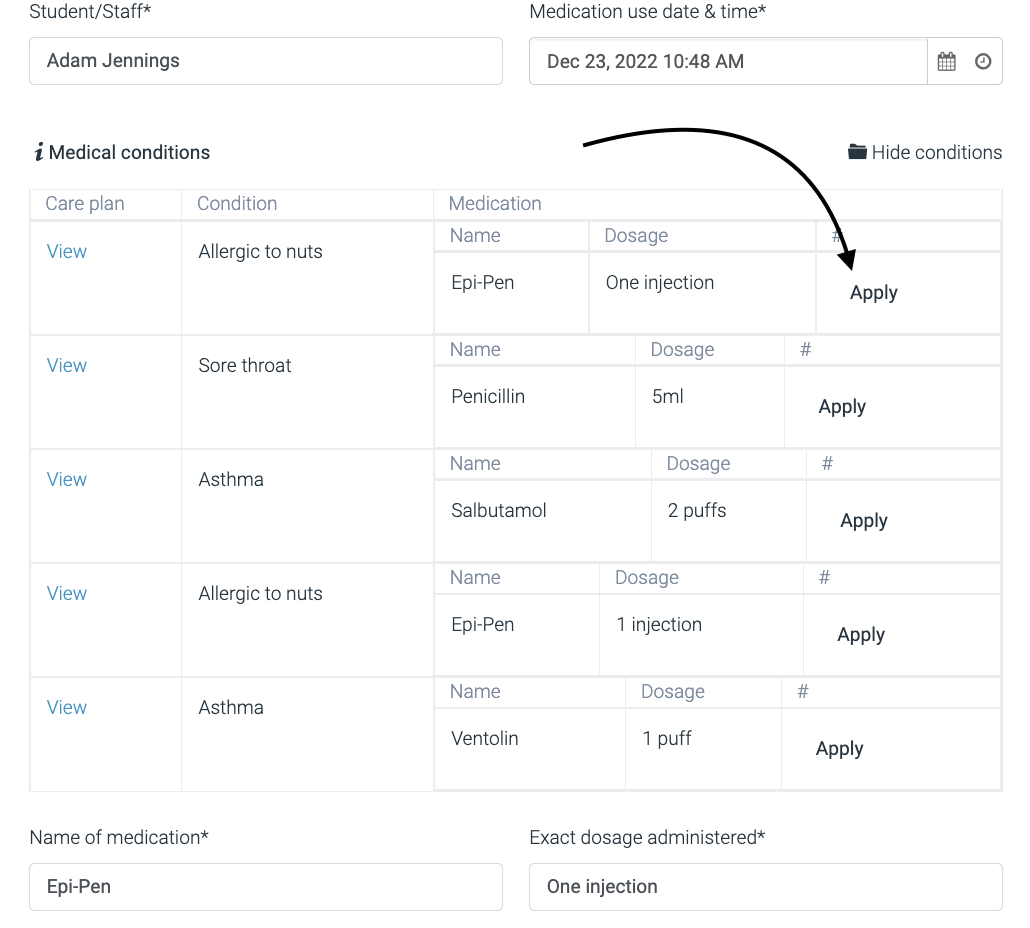The image size is (1030, 928).
Task: View care plan for second Allergic to nuts
Action: (x=67, y=593)
